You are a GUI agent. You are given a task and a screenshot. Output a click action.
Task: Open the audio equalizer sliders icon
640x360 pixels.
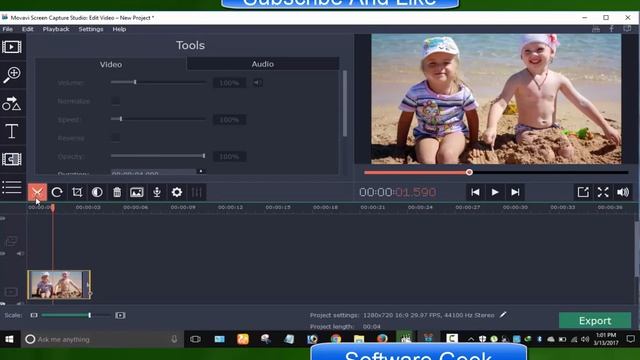197,192
